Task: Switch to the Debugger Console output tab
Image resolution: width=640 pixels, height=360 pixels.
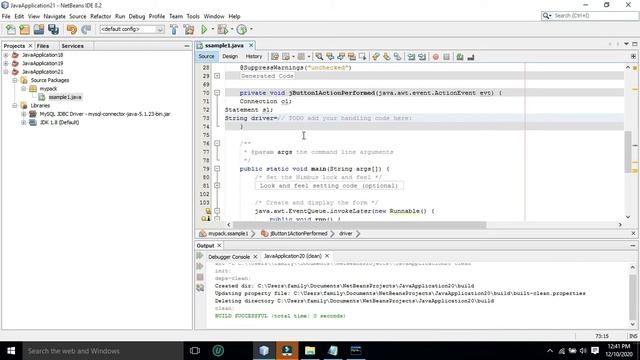Action: (x=229, y=257)
